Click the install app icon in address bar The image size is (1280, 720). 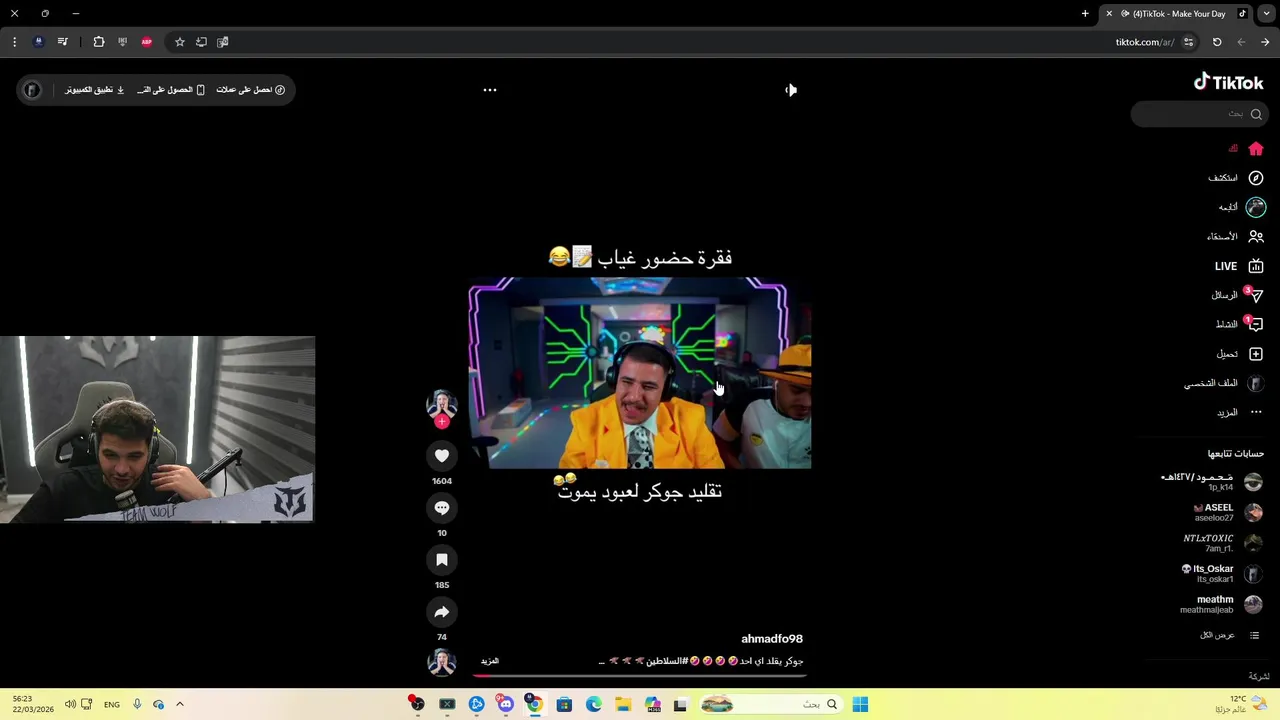pos(201,42)
